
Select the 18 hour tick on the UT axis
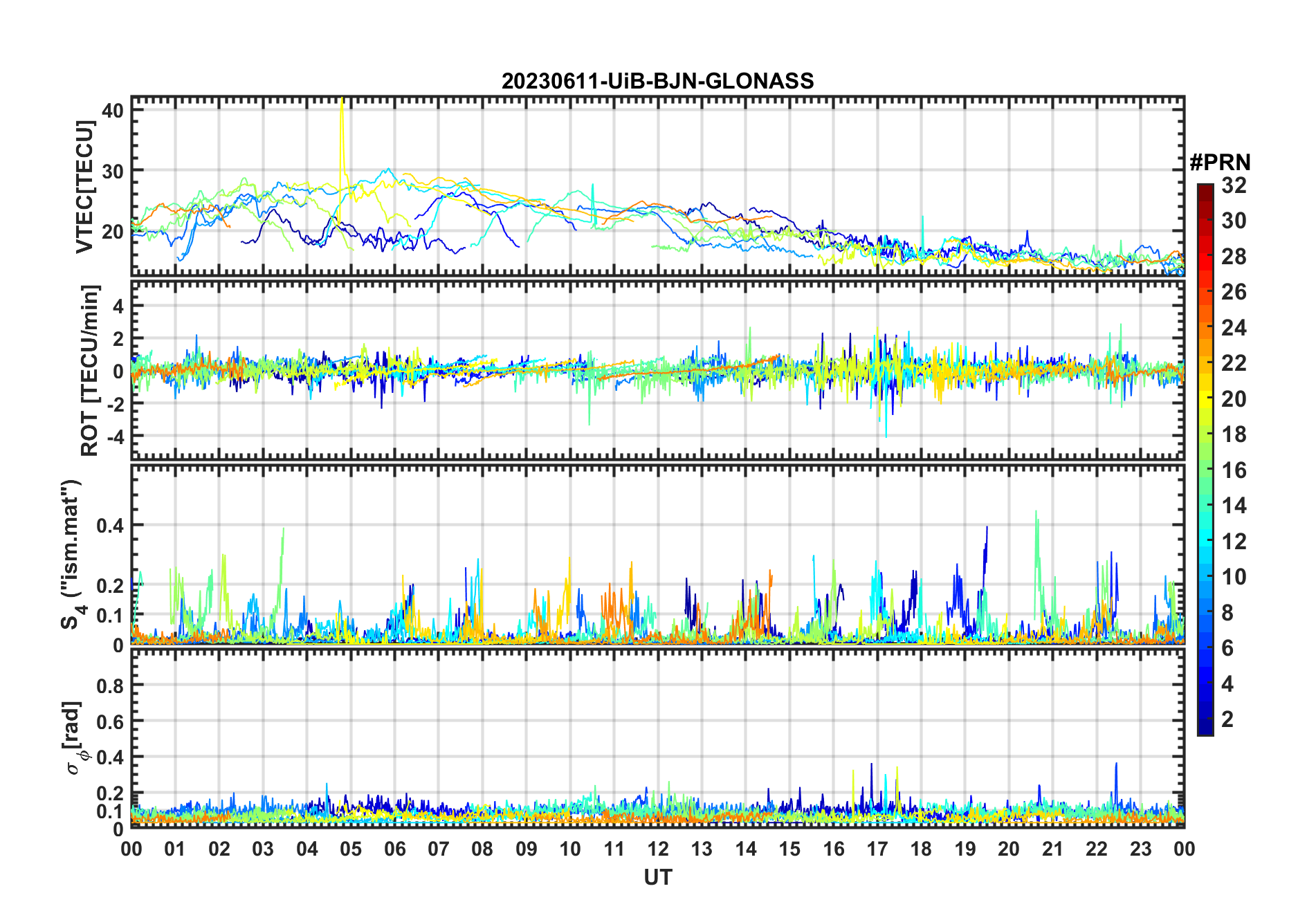pyautogui.click(x=921, y=849)
